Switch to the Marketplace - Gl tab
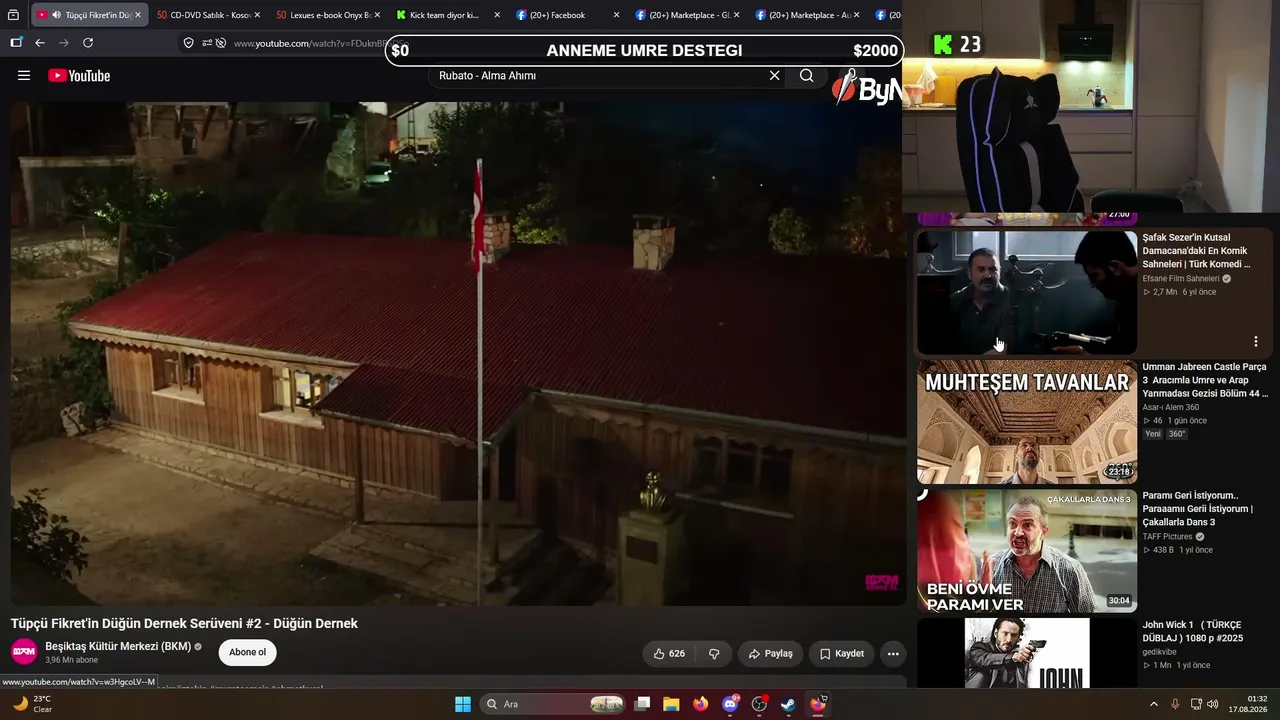Viewport: 1280px width, 720px height. point(688,15)
